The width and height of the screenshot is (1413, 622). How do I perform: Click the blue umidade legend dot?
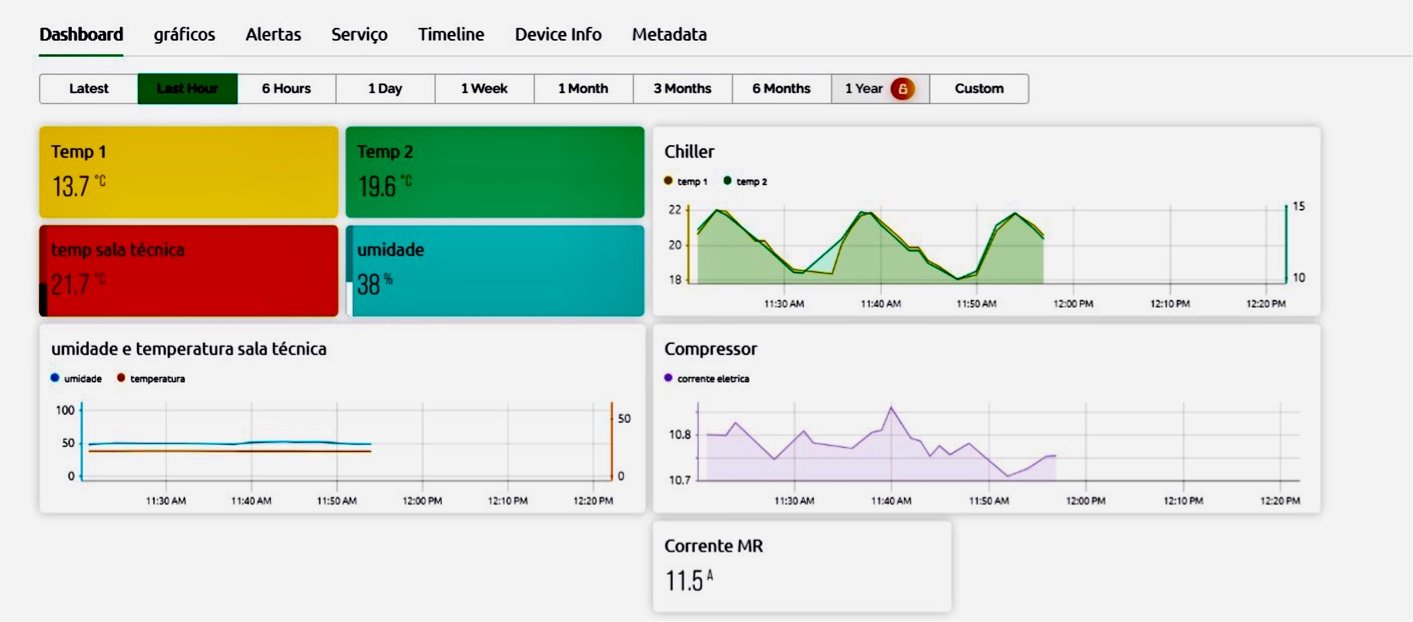(55, 378)
